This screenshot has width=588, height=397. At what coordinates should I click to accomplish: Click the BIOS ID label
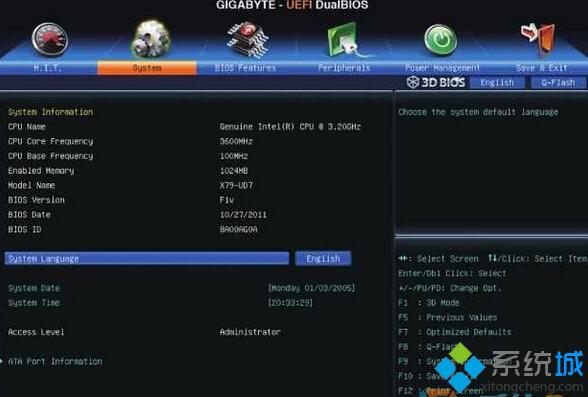pyautogui.click(x=24, y=229)
